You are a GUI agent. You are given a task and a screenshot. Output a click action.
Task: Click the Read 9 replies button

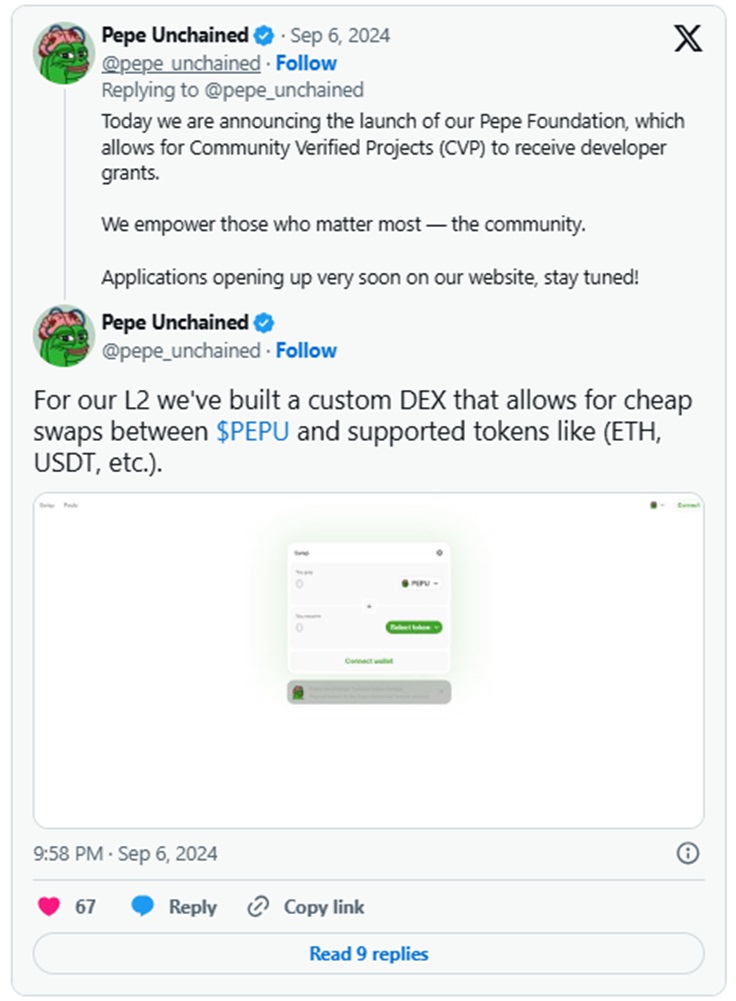[x=368, y=954]
